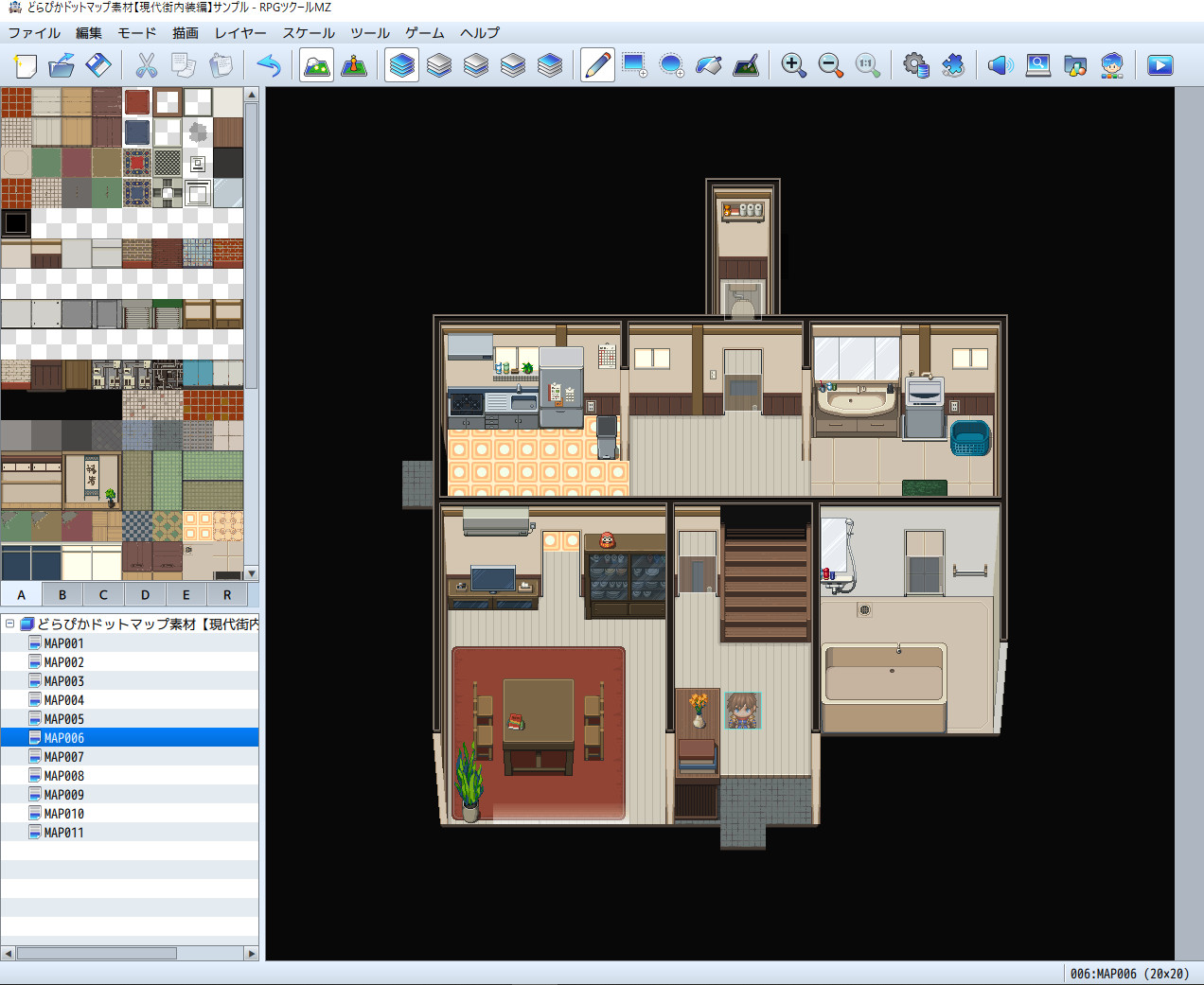Open the モード menu

136,33
